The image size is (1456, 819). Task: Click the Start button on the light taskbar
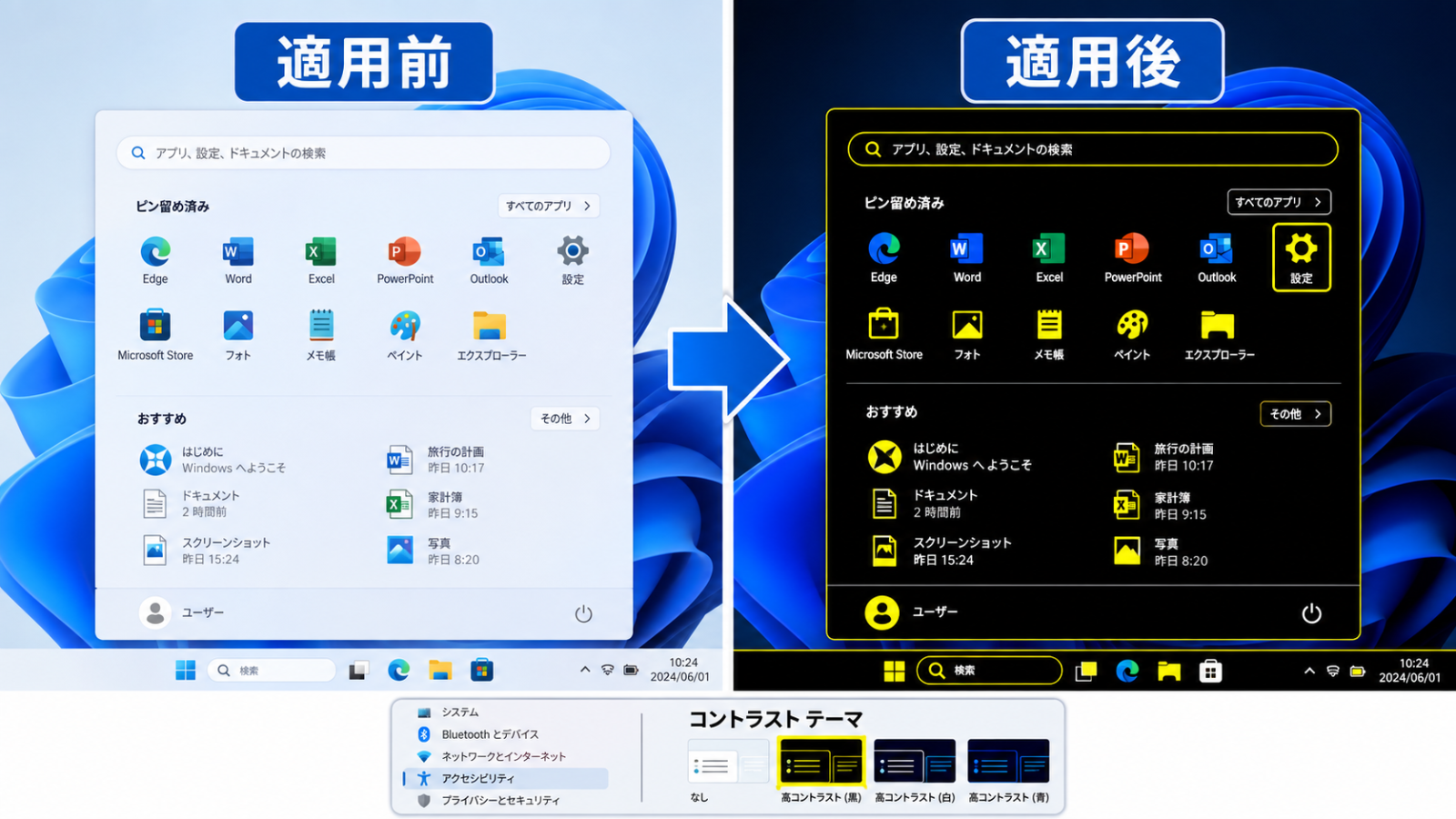pos(186,670)
